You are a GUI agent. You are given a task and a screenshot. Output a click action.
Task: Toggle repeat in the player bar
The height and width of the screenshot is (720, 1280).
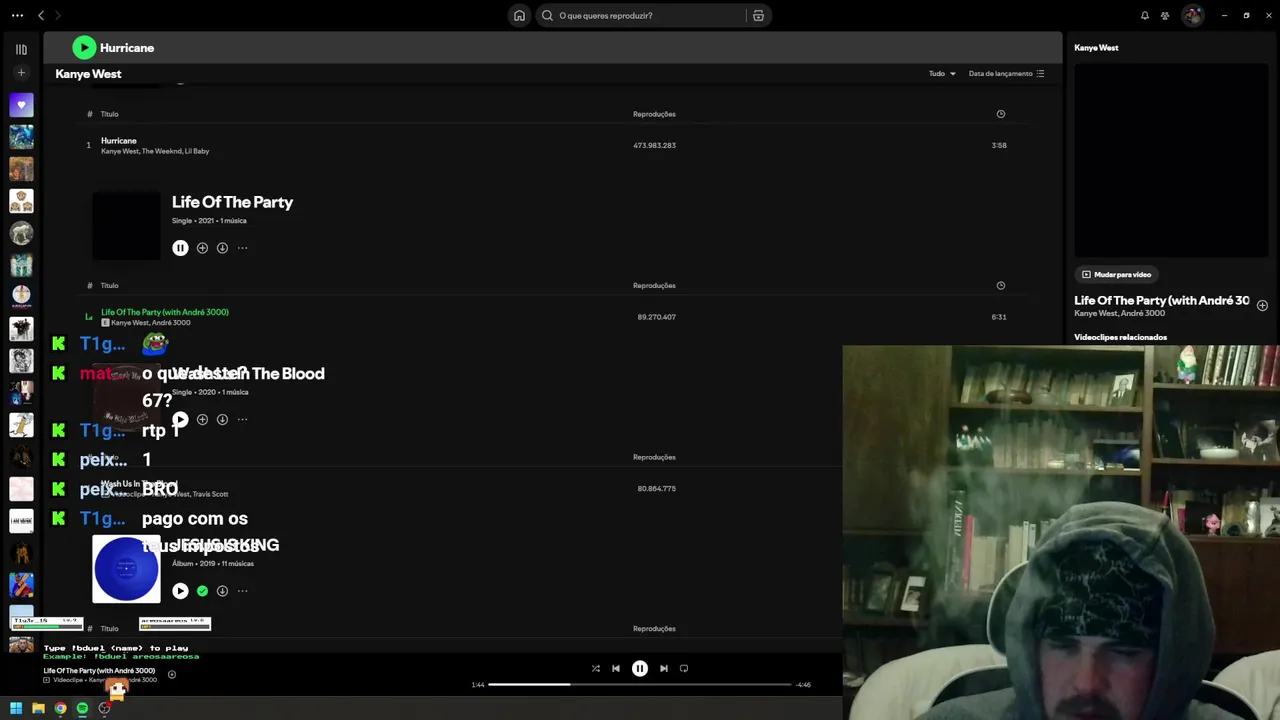click(684, 669)
